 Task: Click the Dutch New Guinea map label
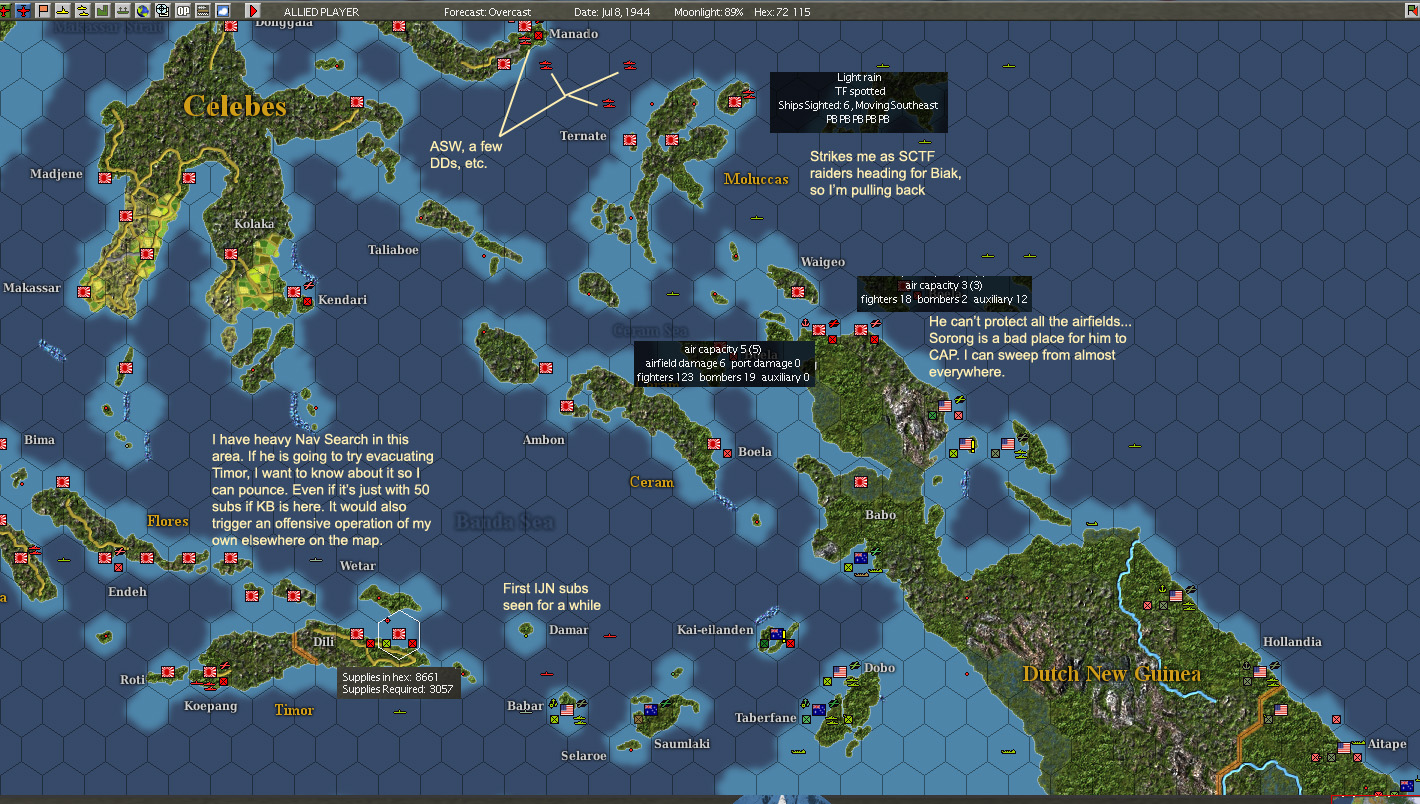click(x=1112, y=674)
